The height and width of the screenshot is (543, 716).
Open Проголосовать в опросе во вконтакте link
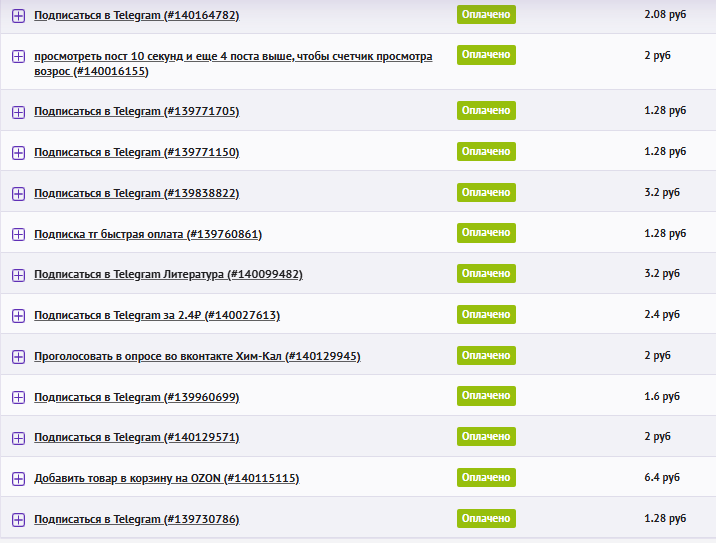pyautogui.click(x=197, y=357)
